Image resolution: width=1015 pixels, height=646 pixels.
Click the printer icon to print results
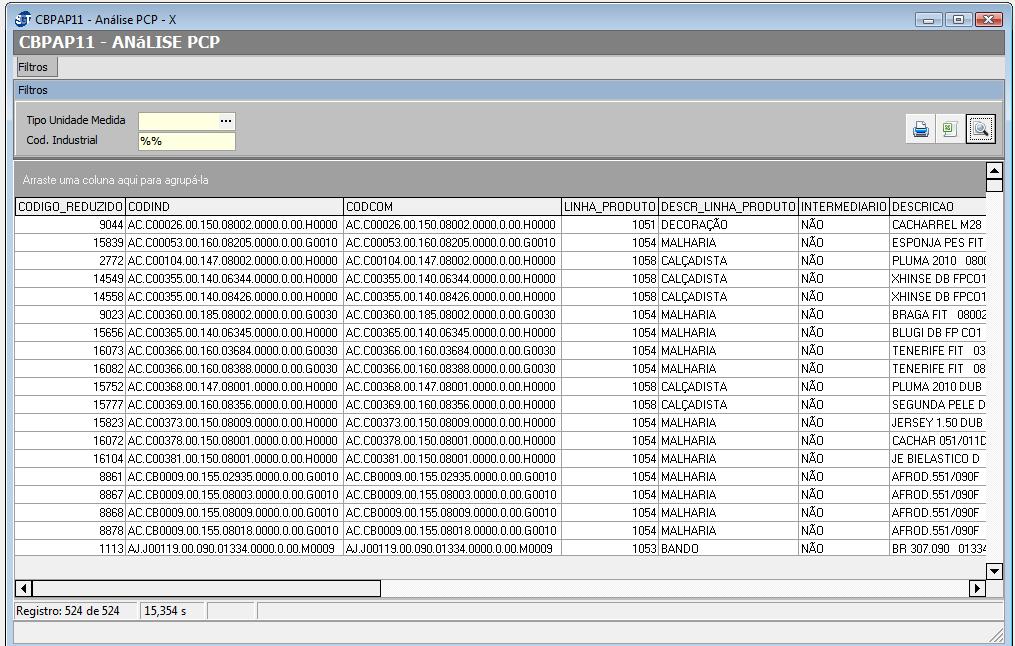point(920,129)
